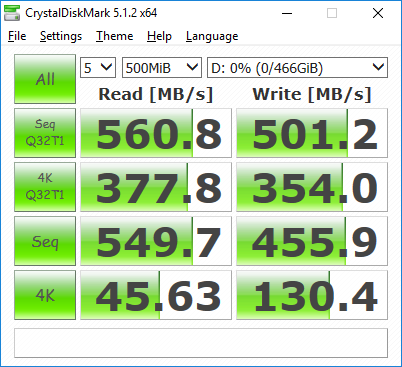Click the CrystalDiskMark app icon in title bar
This screenshot has width=402, height=367.
[x=12, y=13]
